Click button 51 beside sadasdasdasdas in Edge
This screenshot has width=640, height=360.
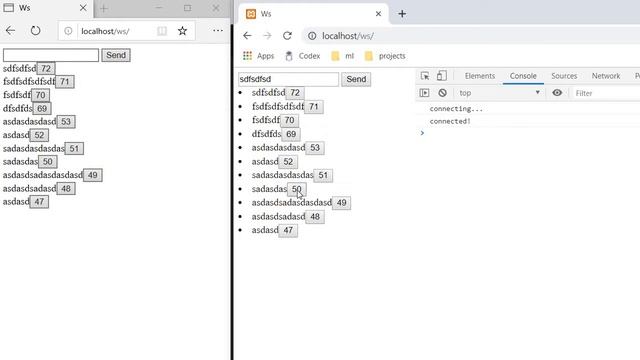point(74,149)
